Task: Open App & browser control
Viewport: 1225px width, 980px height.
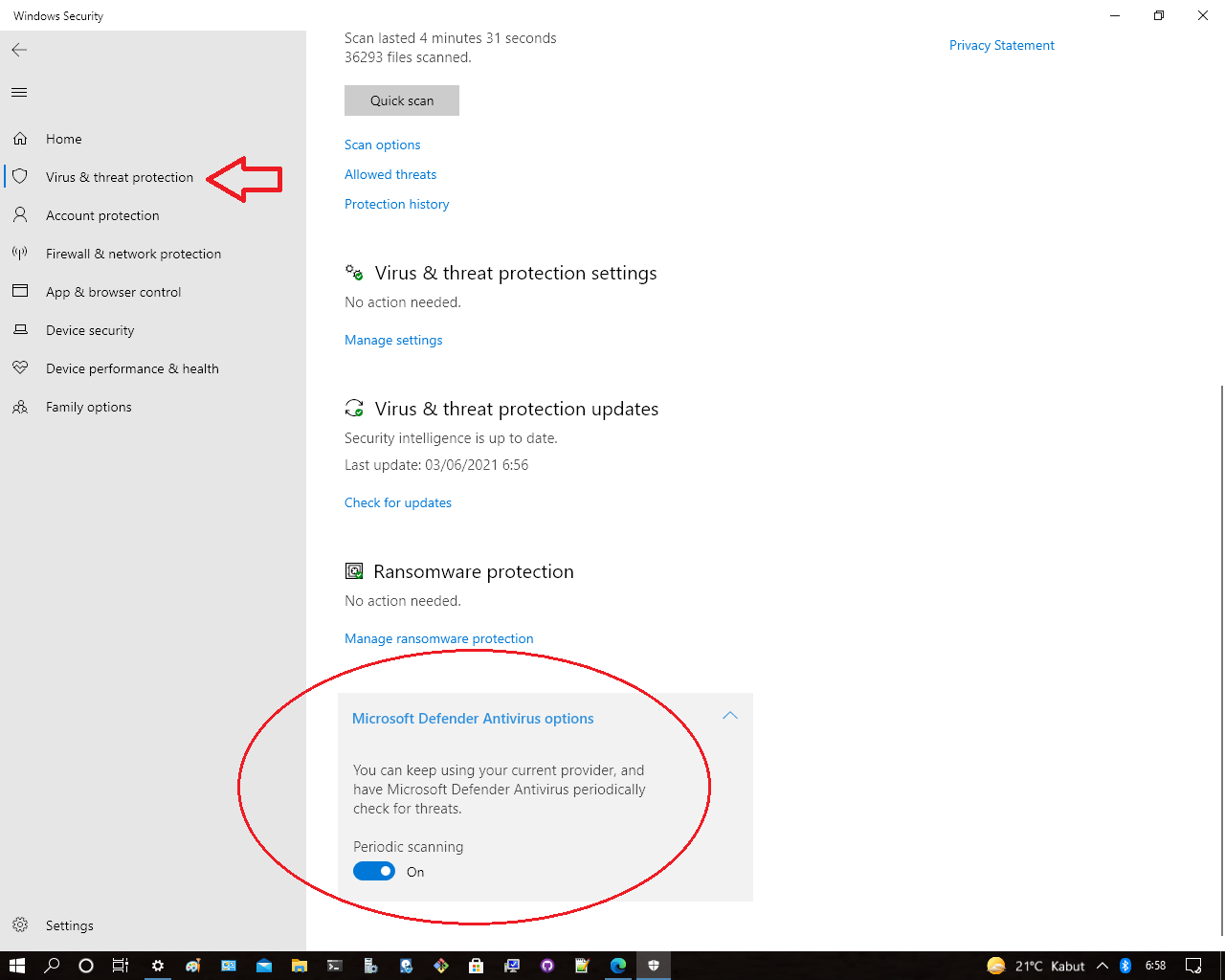Action: 153,292
